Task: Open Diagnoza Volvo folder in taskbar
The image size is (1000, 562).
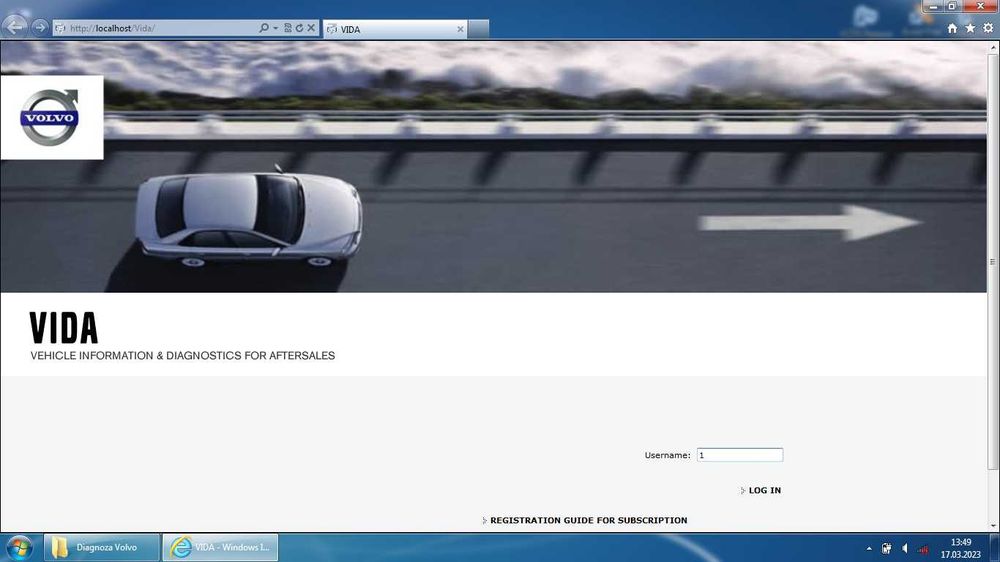Action: pyautogui.click(x=101, y=547)
